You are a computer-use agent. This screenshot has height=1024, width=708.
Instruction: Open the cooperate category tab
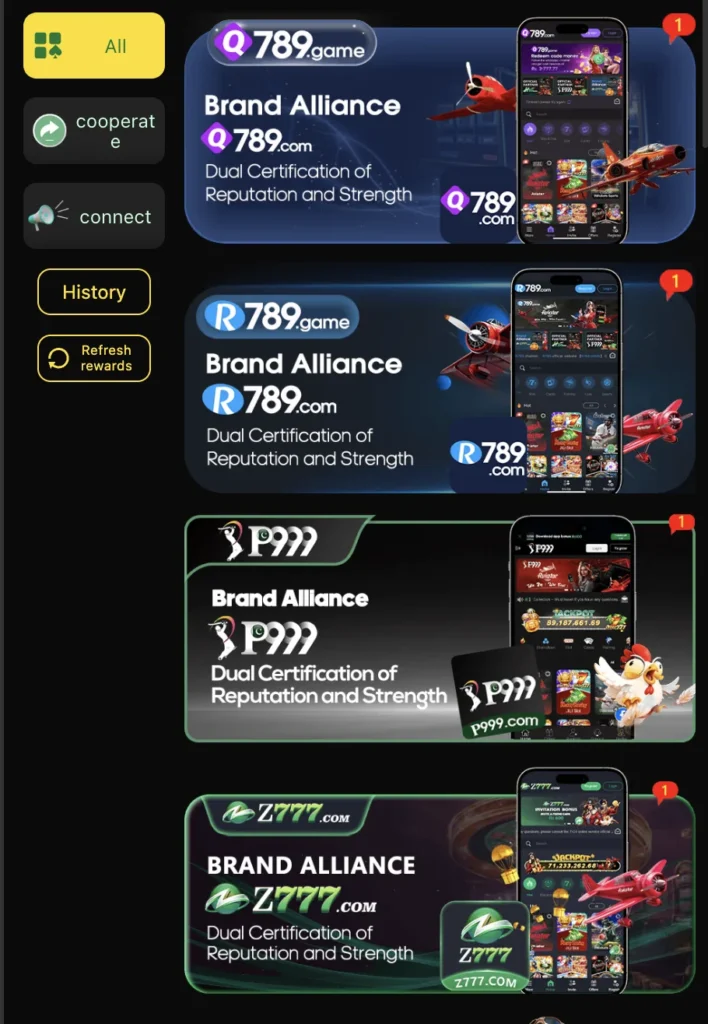(x=94, y=131)
